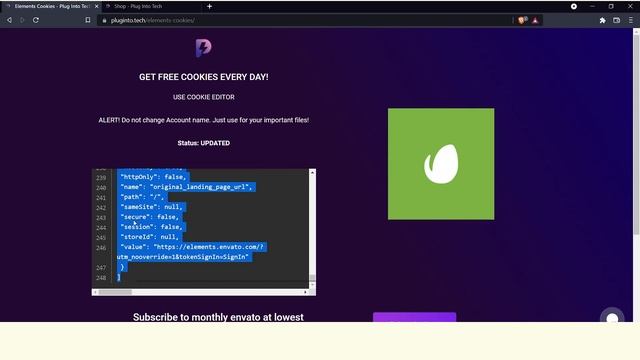This screenshot has height=360, width=640.
Task: Open the browser hamburger menu
Action: pyautogui.click(x=631, y=20)
